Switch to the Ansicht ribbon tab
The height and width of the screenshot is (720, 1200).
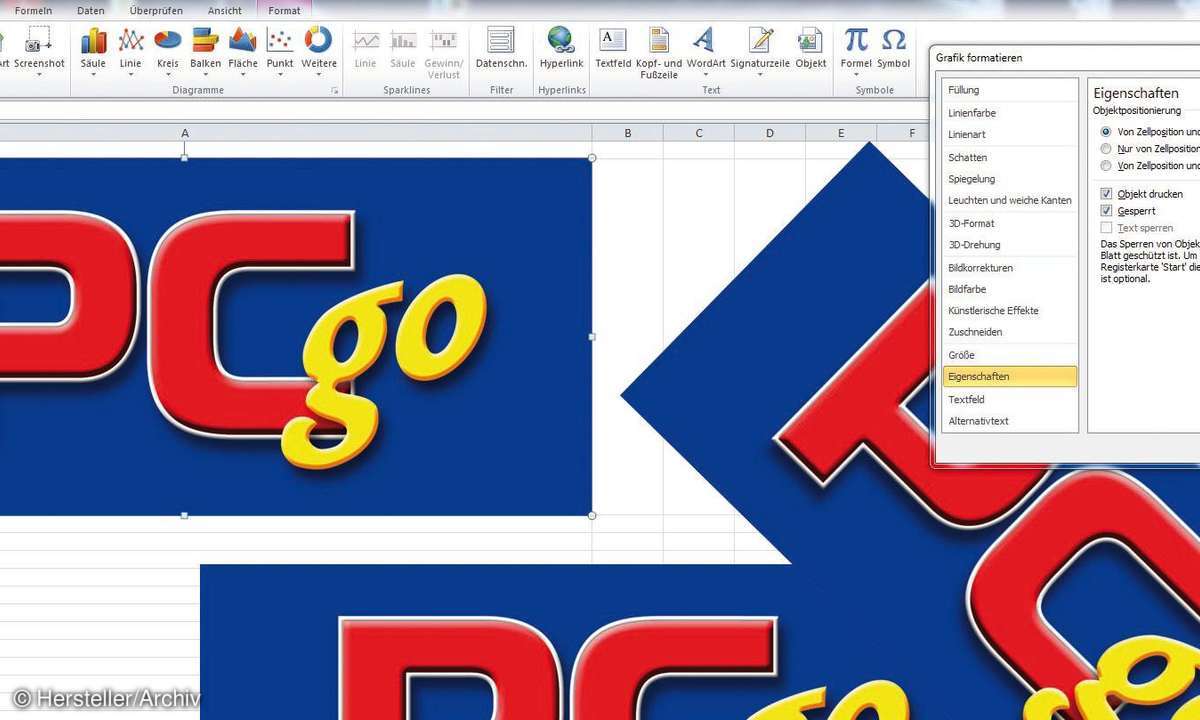[x=224, y=11]
